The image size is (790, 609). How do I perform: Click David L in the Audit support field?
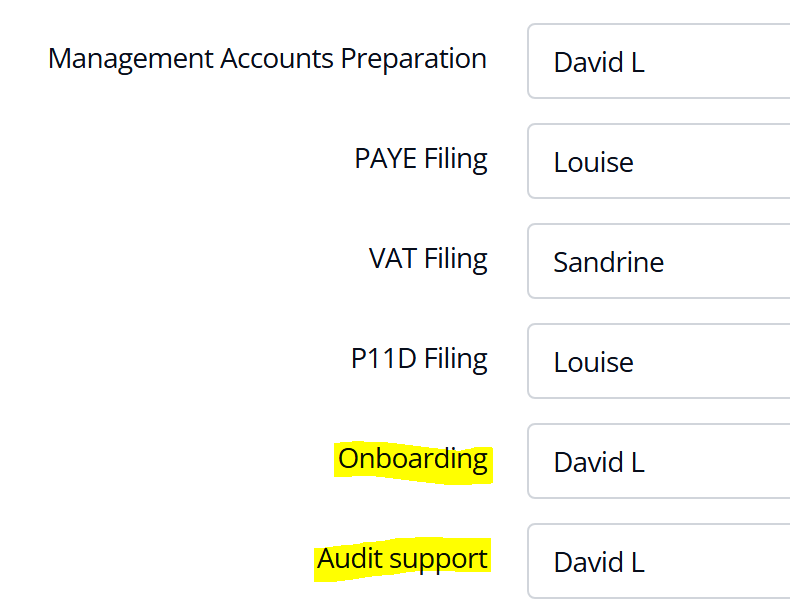coord(598,563)
